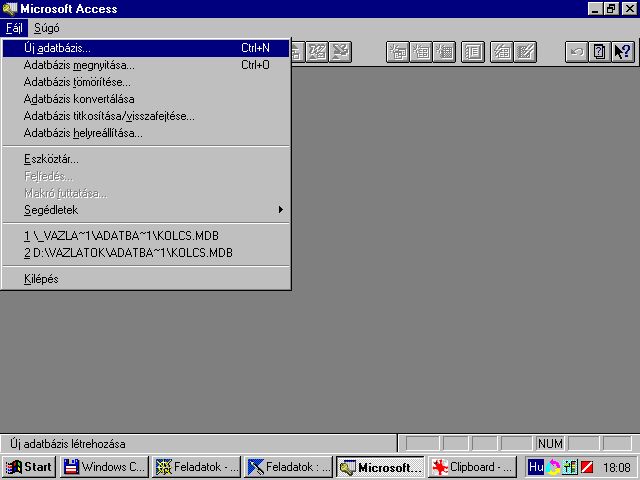The width and height of the screenshot is (640, 480).
Task: Open Cue Cards with the question-card icon
Action: click(x=600, y=52)
